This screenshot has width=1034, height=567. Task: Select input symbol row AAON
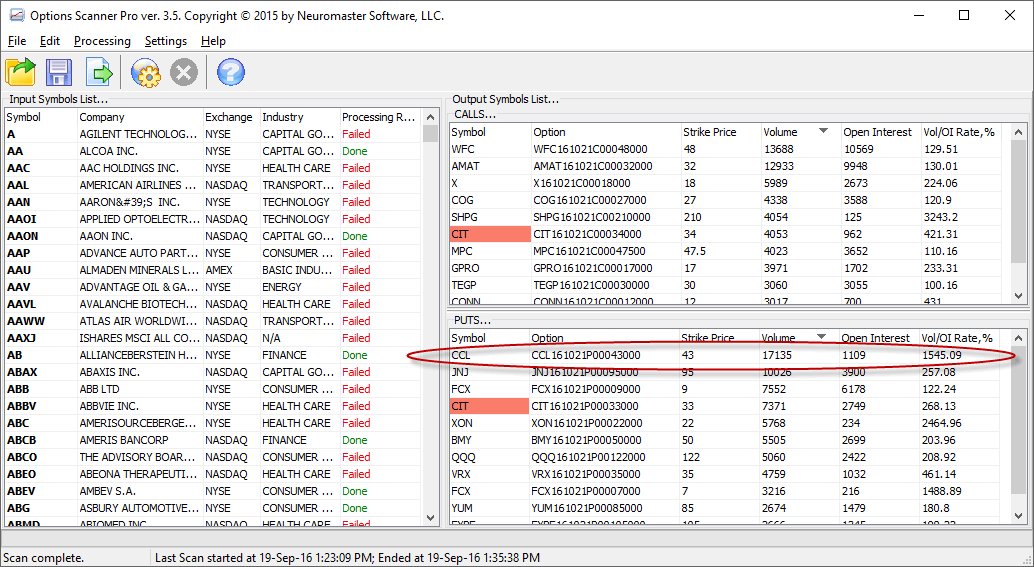coord(212,236)
